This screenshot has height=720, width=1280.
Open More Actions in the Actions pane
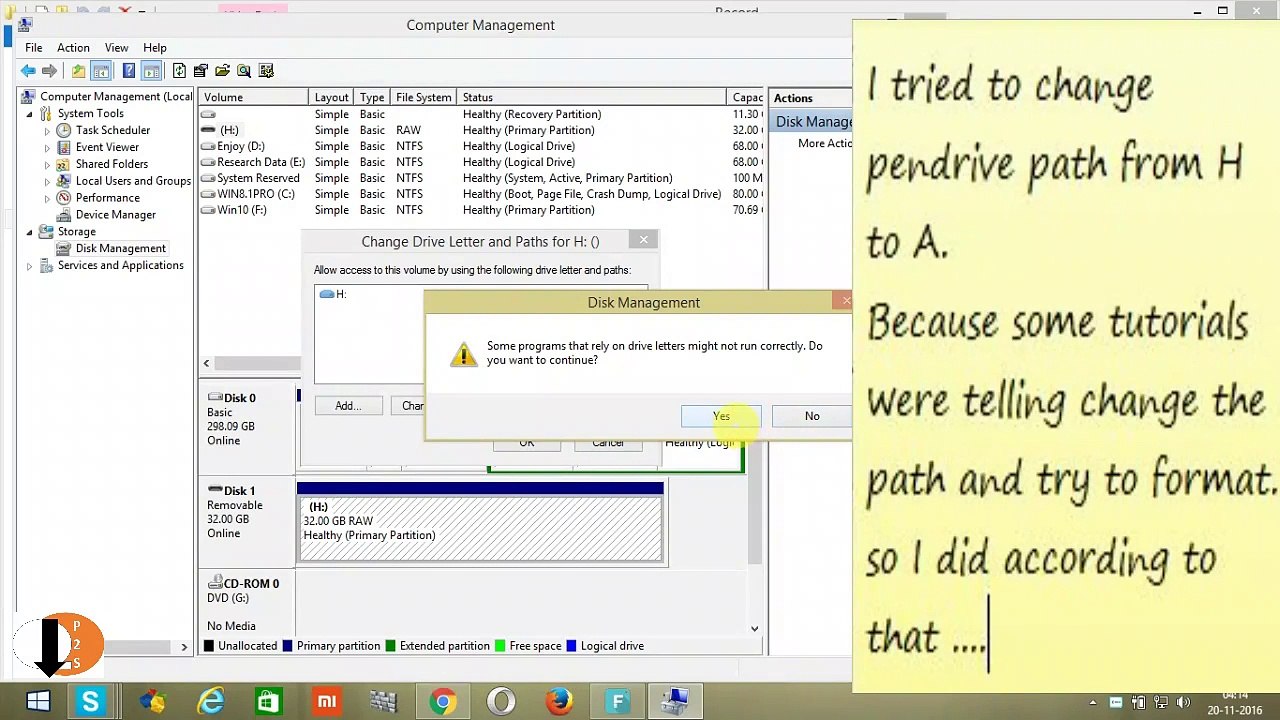tap(825, 143)
